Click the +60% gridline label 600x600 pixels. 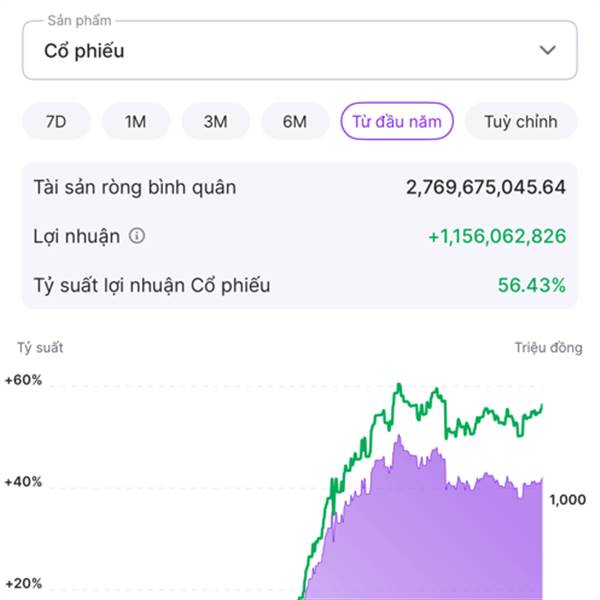(x=23, y=381)
